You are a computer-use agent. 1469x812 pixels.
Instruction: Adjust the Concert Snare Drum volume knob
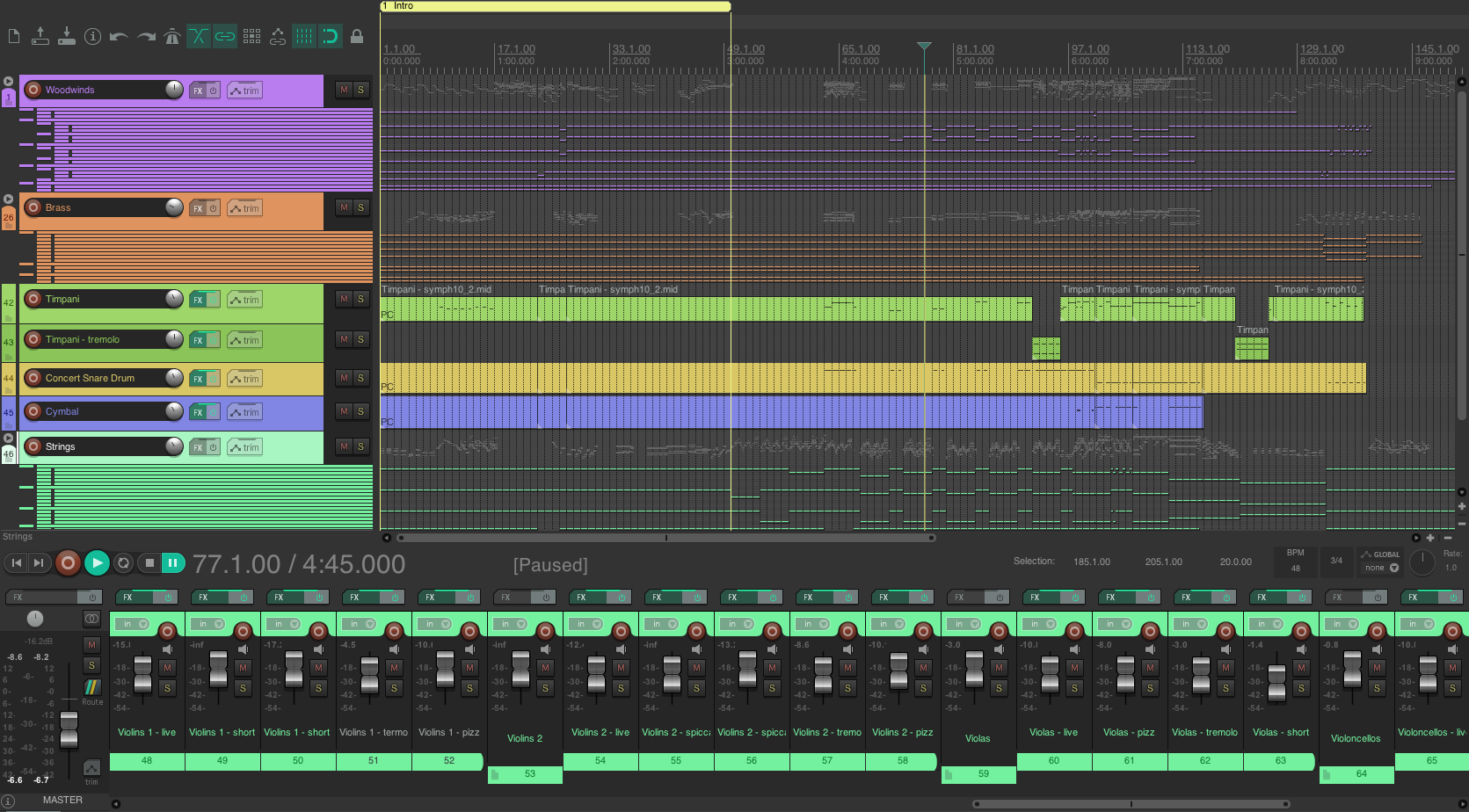tap(174, 378)
